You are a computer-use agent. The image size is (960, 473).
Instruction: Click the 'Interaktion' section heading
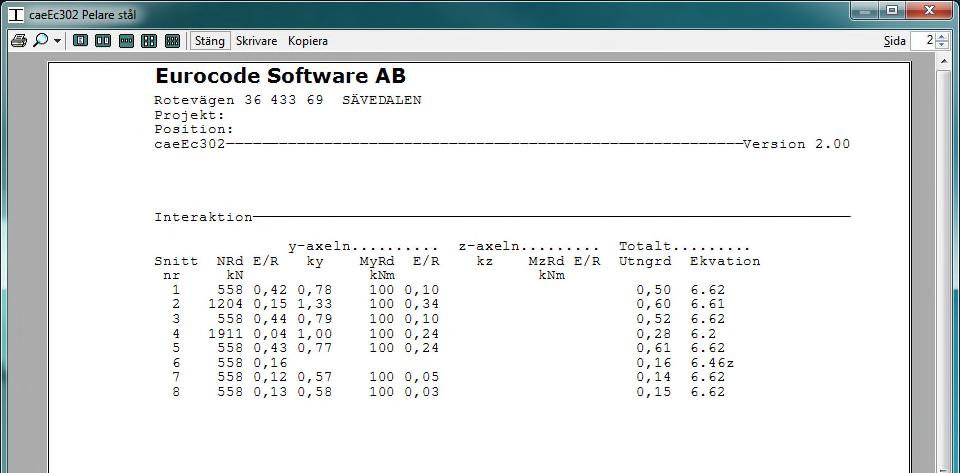tap(203, 217)
